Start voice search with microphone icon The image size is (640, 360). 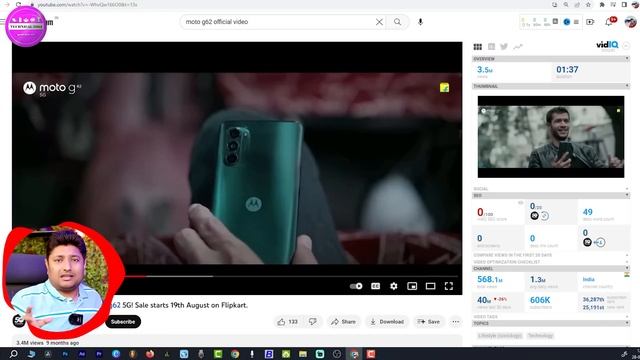coord(420,22)
